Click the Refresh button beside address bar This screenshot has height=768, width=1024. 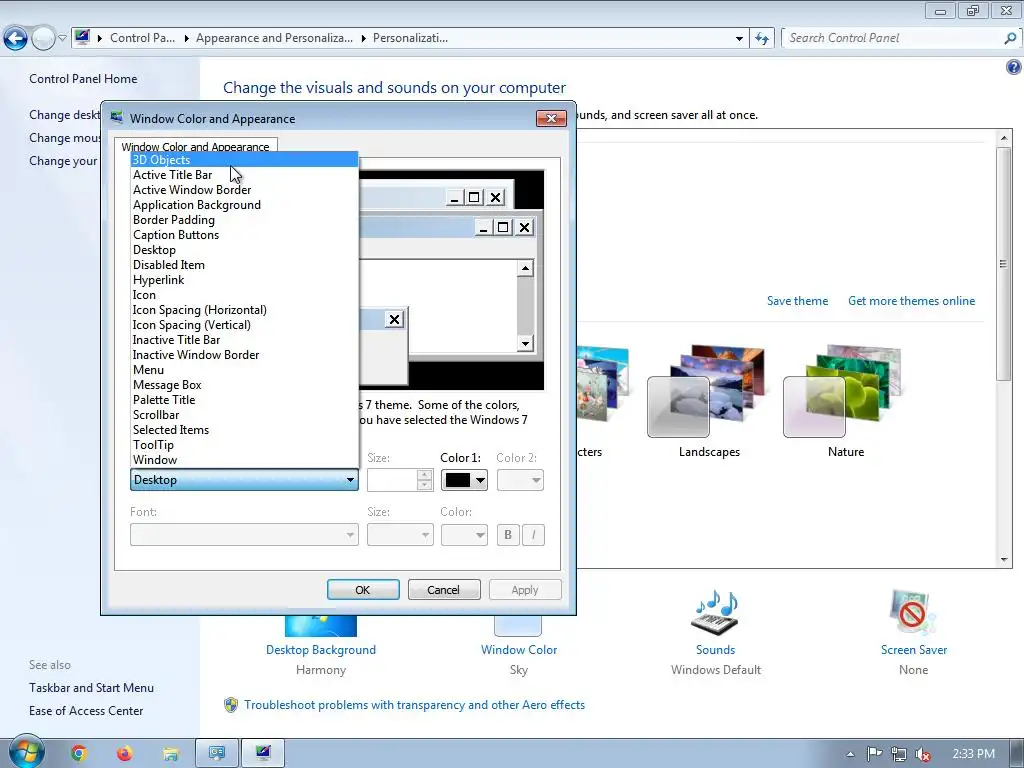click(x=761, y=39)
